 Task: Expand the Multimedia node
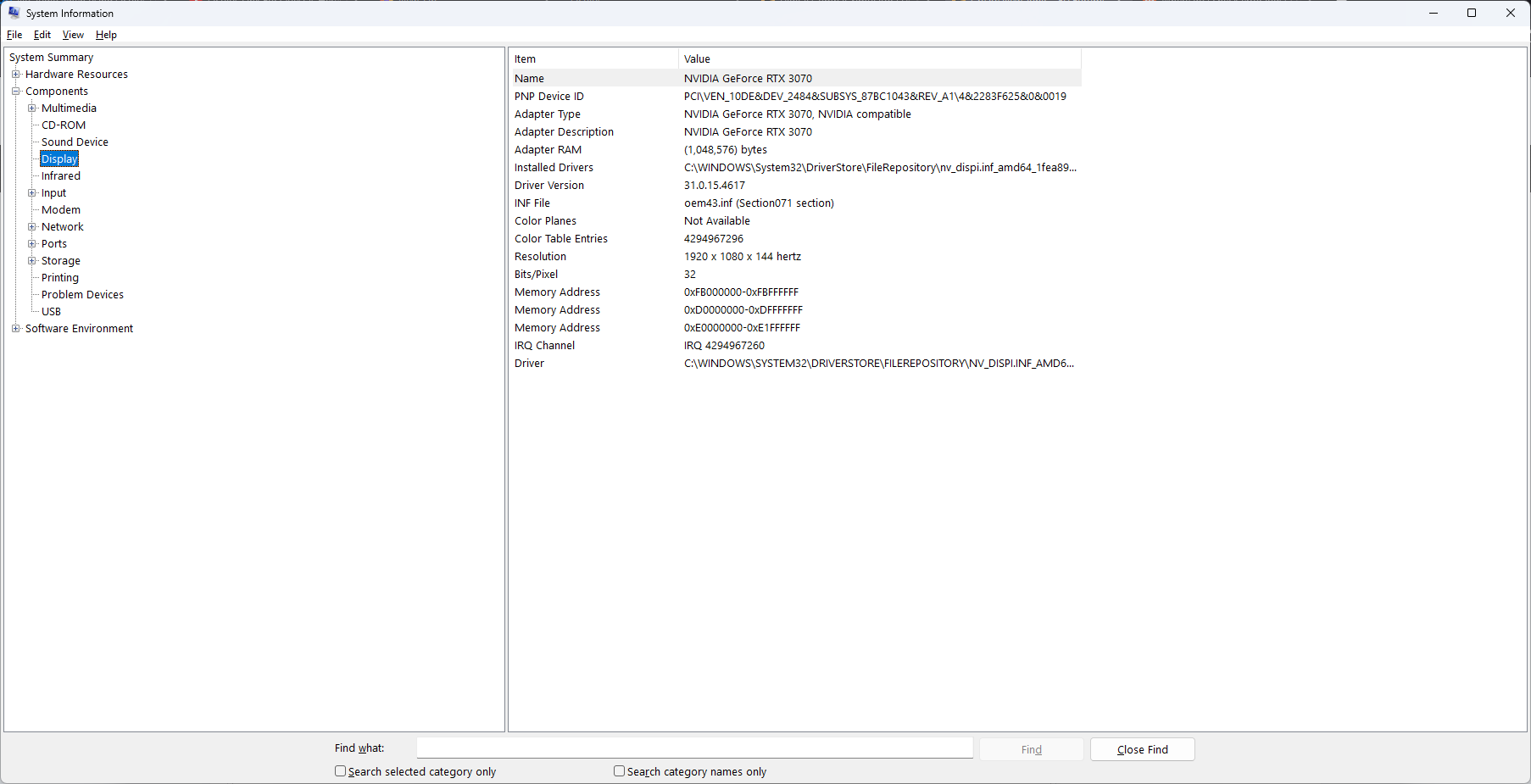tap(32, 108)
